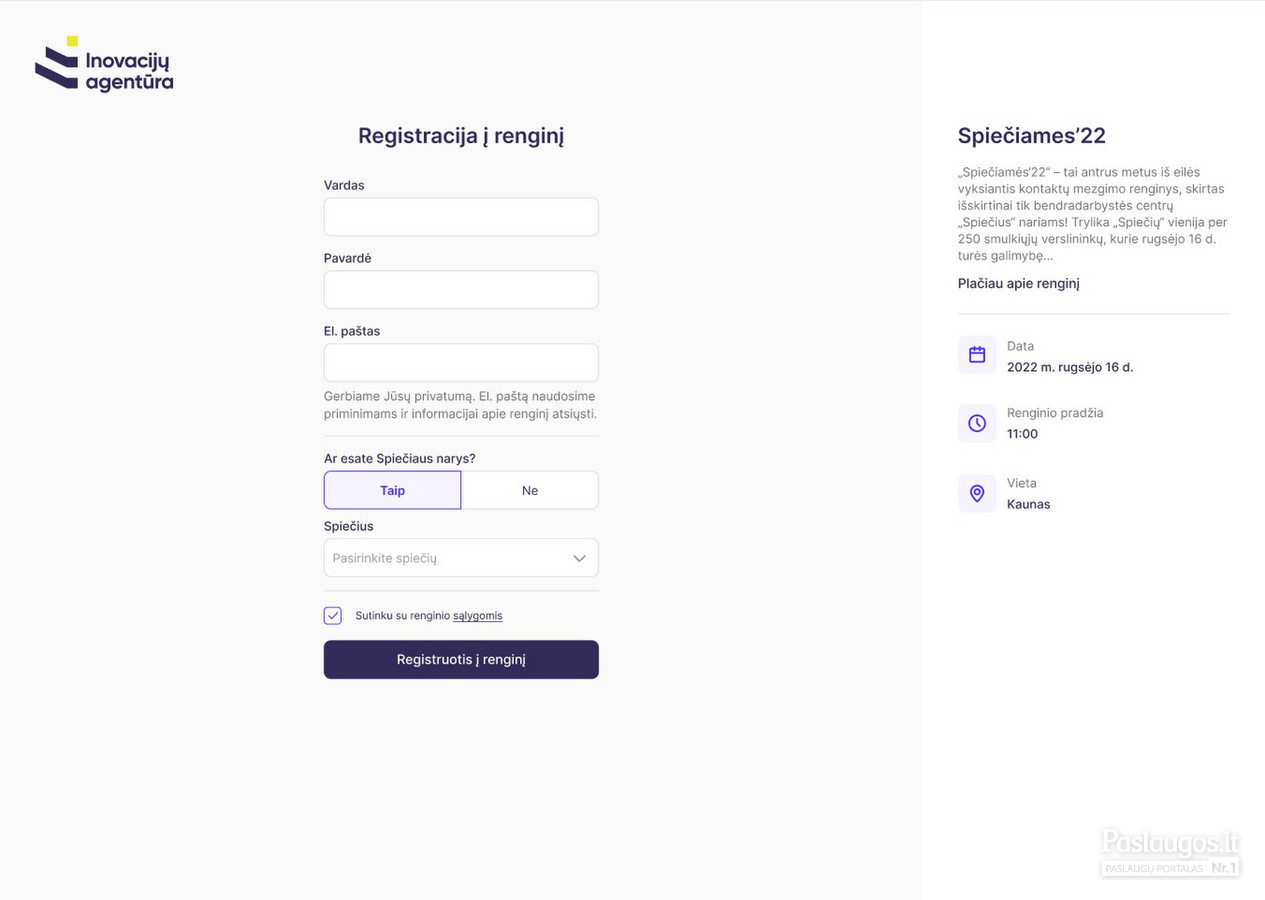The image size is (1265, 900).
Task: Click the Registruotis į renginį button
Action: [x=461, y=660]
